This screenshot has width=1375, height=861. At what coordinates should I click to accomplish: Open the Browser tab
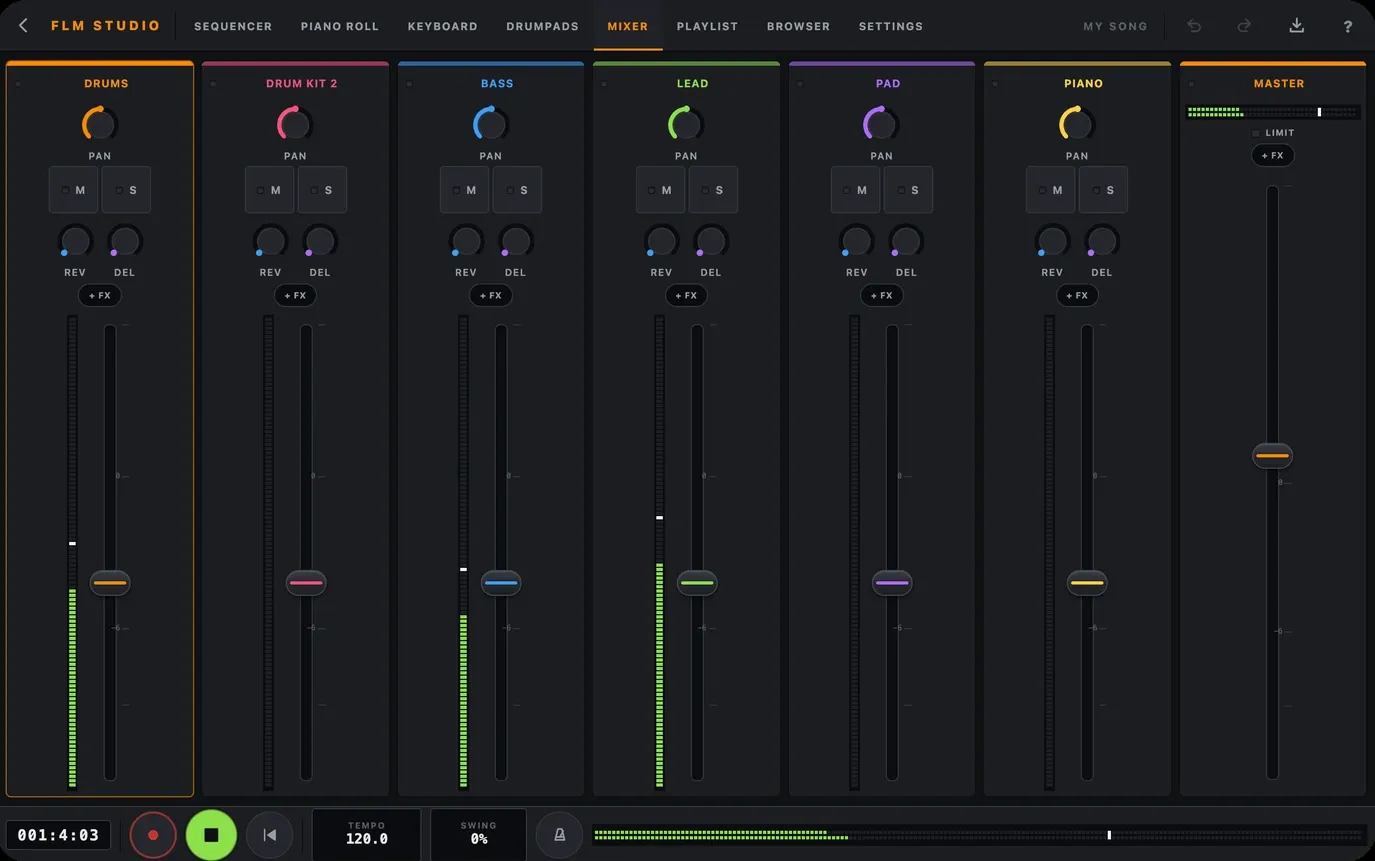click(x=798, y=26)
